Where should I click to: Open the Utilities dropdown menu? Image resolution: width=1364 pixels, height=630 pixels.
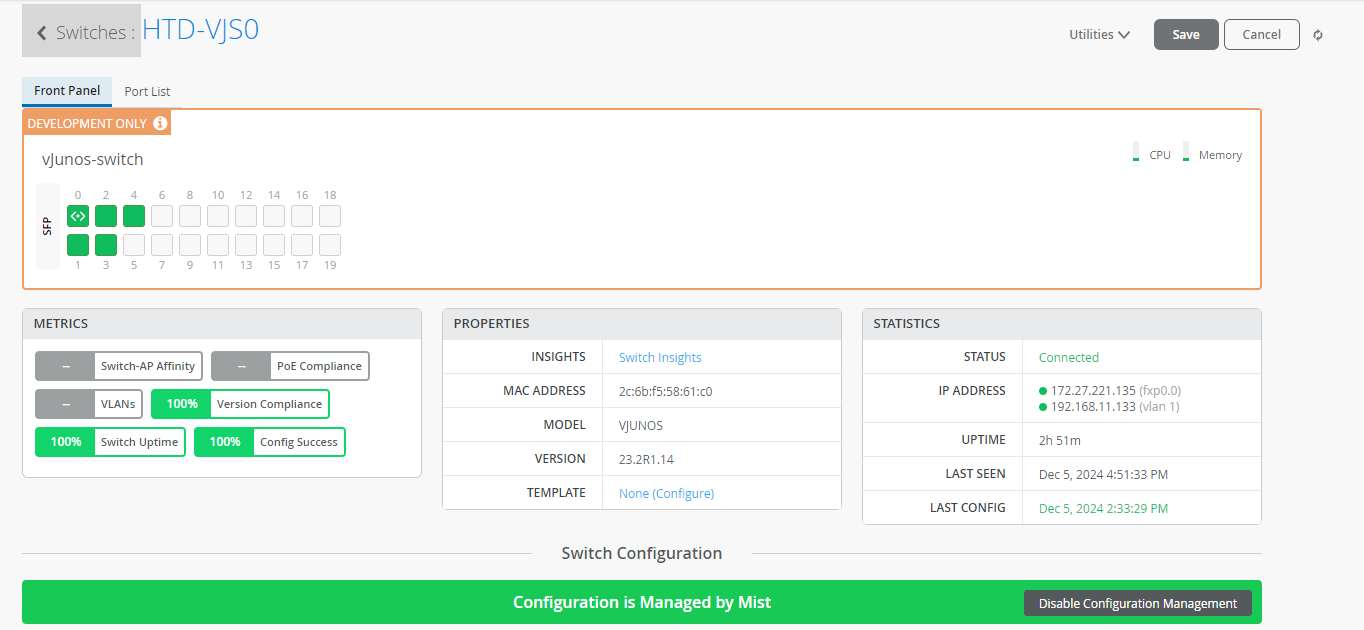point(1099,34)
